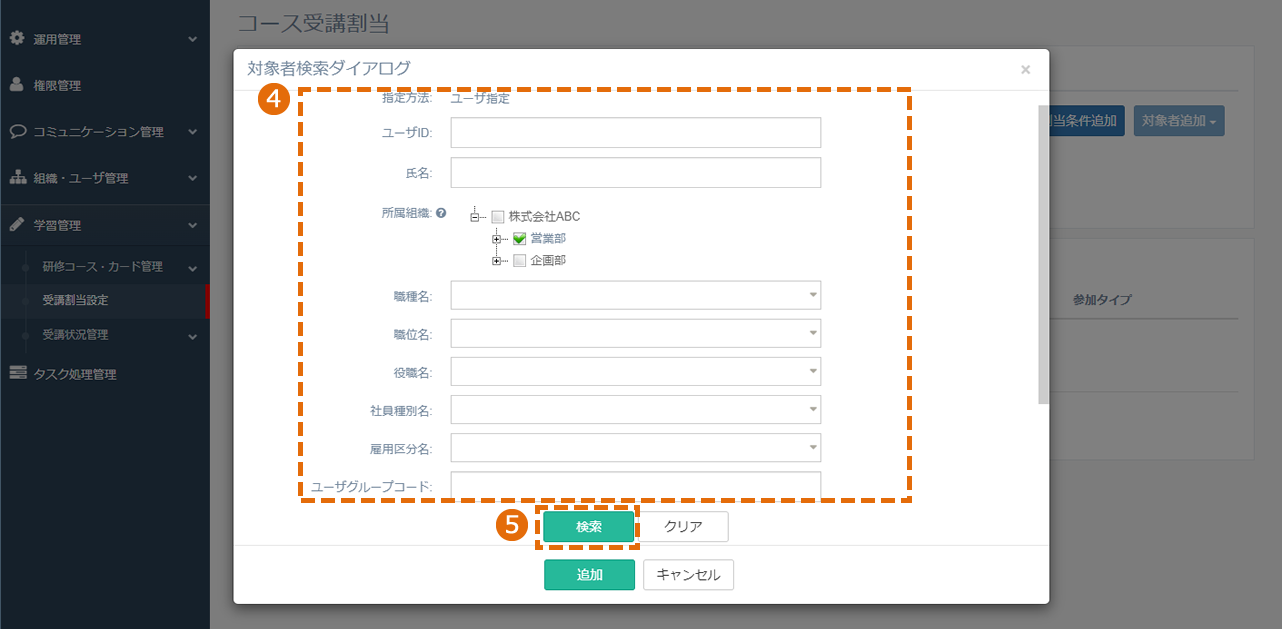Close the 対象者検索ダイアログ with the X
The image size is (1282, 629).
(x=1025, y=69)
